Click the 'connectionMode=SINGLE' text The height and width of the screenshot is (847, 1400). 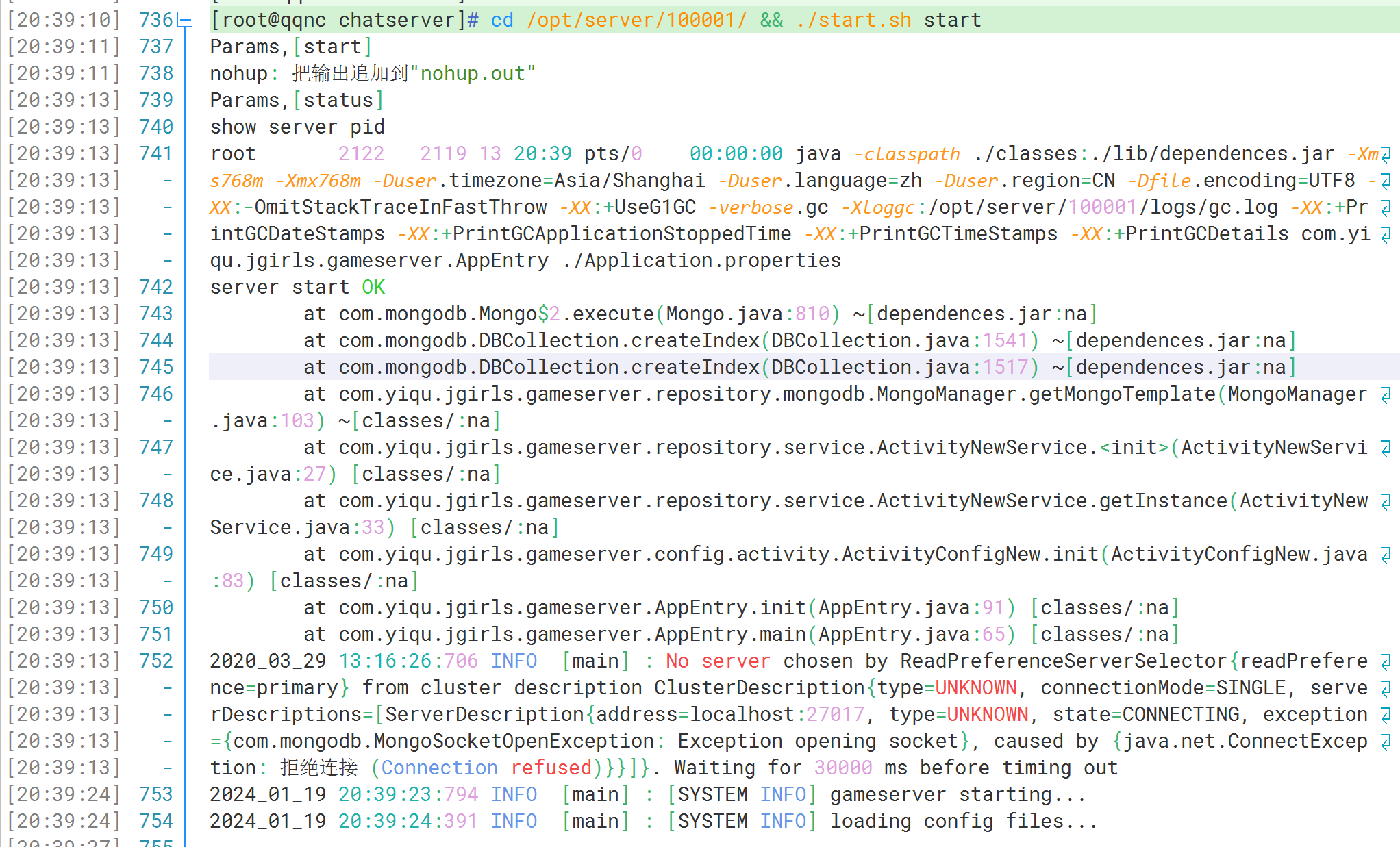click(x=1163, y=687)
